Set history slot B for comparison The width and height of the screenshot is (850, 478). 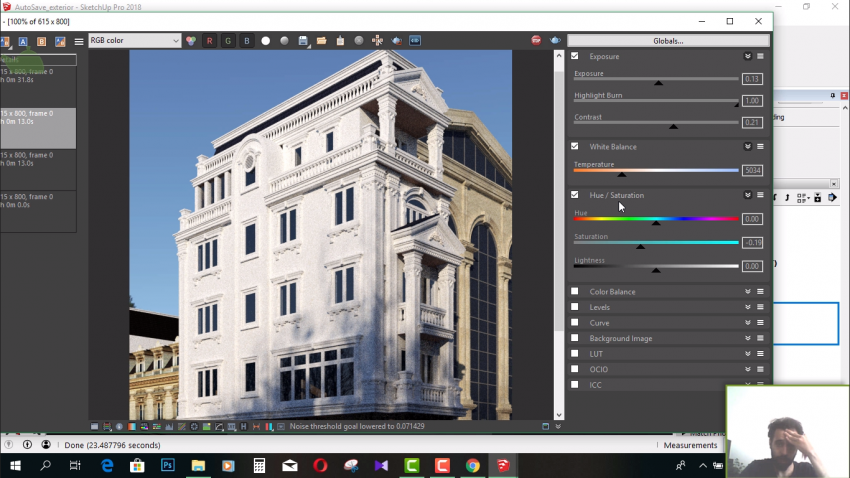click(41, 42)
